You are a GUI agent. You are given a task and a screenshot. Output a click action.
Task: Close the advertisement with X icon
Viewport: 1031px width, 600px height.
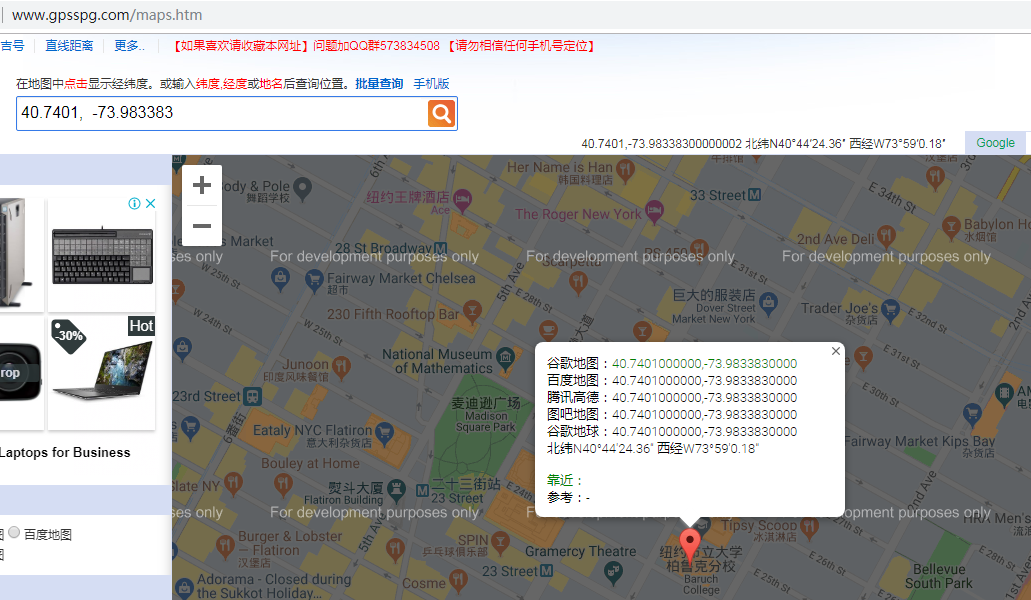151,203
